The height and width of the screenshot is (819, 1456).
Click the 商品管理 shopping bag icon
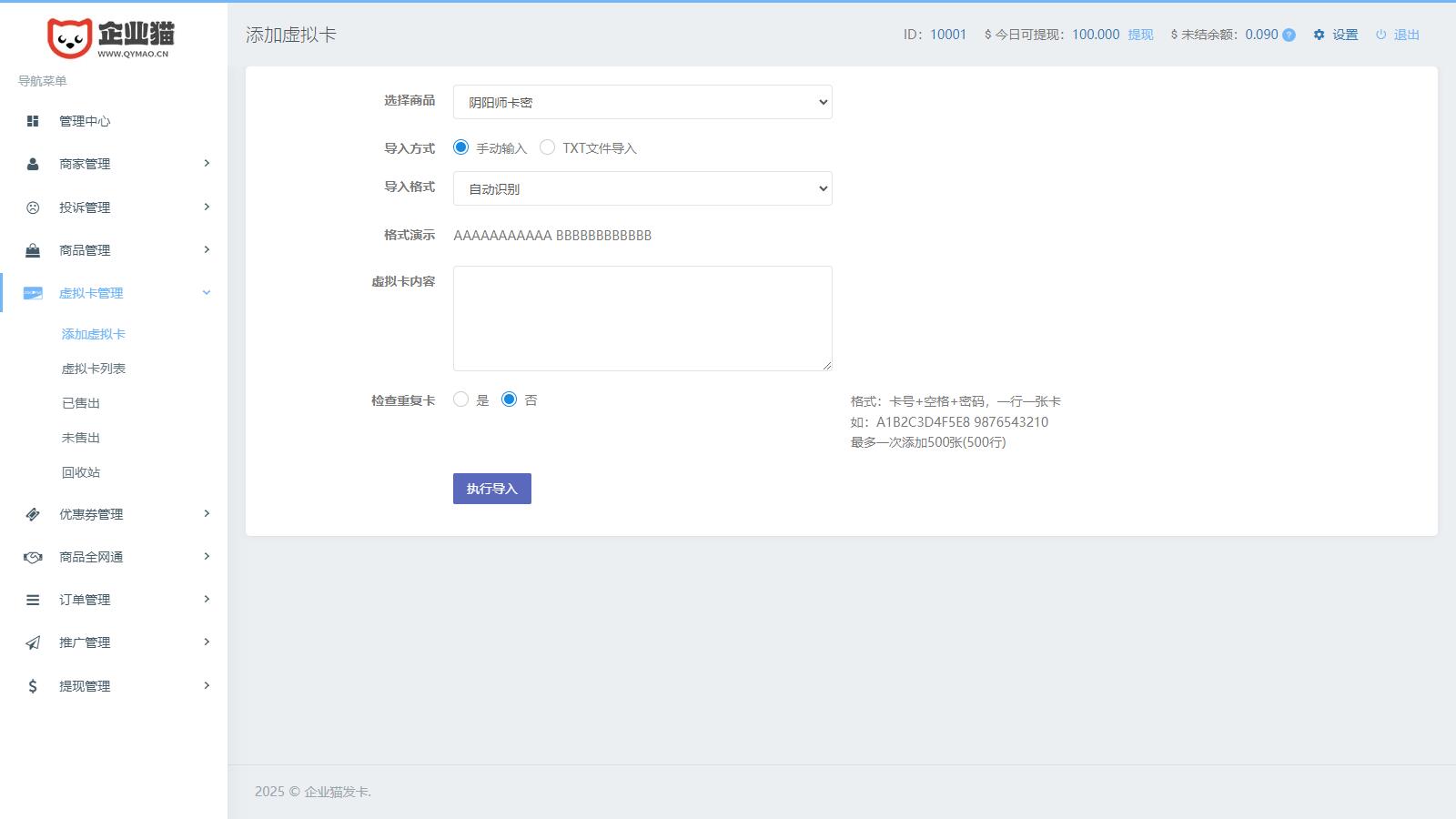[33, 250]
